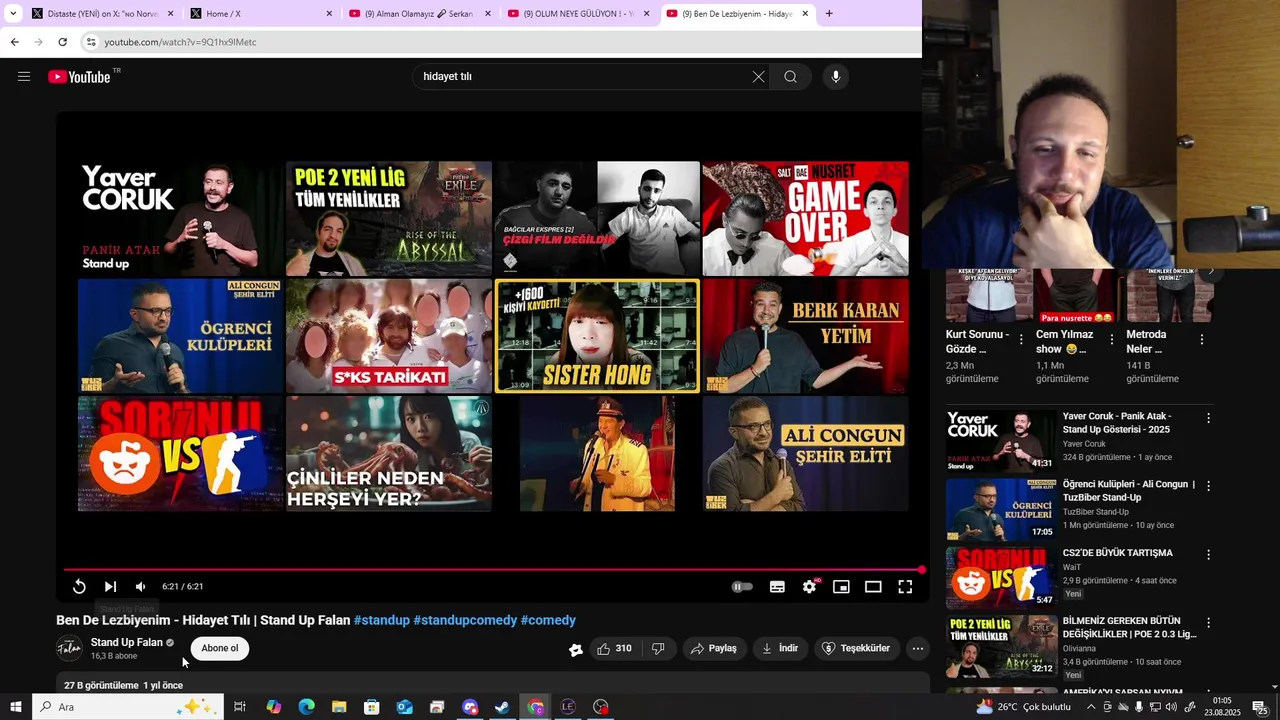Open the Stand Up Falan channel avatar
This screenshot has width=1280, height=720.
69,648
